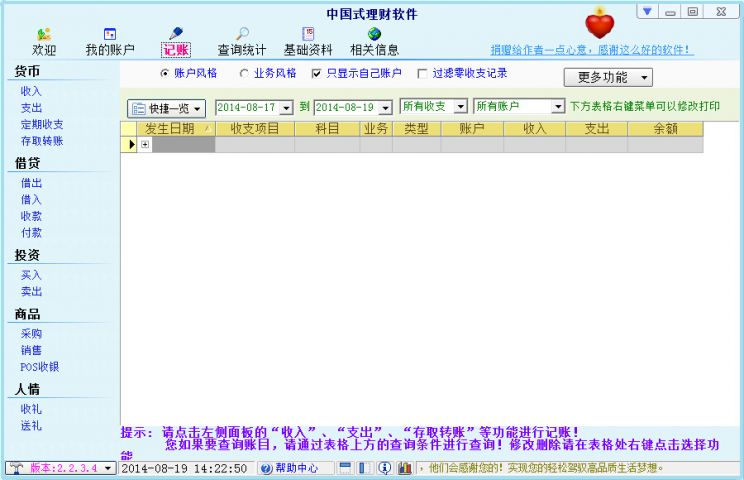Image resolution: width=744 pixels, height=480 pixels.
Task: Uncheck 只显示自己账户 checkbox
Action: pyautogui.click(x=317, y=74)
